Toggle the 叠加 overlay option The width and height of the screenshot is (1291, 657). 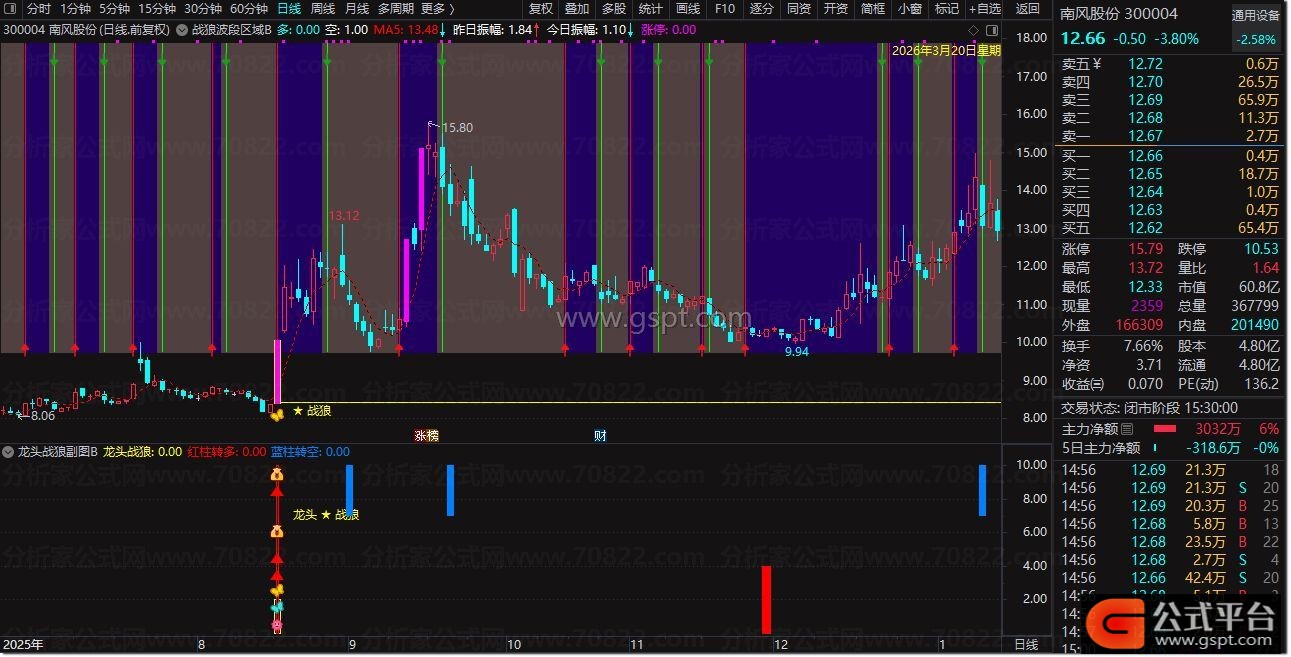577,9
